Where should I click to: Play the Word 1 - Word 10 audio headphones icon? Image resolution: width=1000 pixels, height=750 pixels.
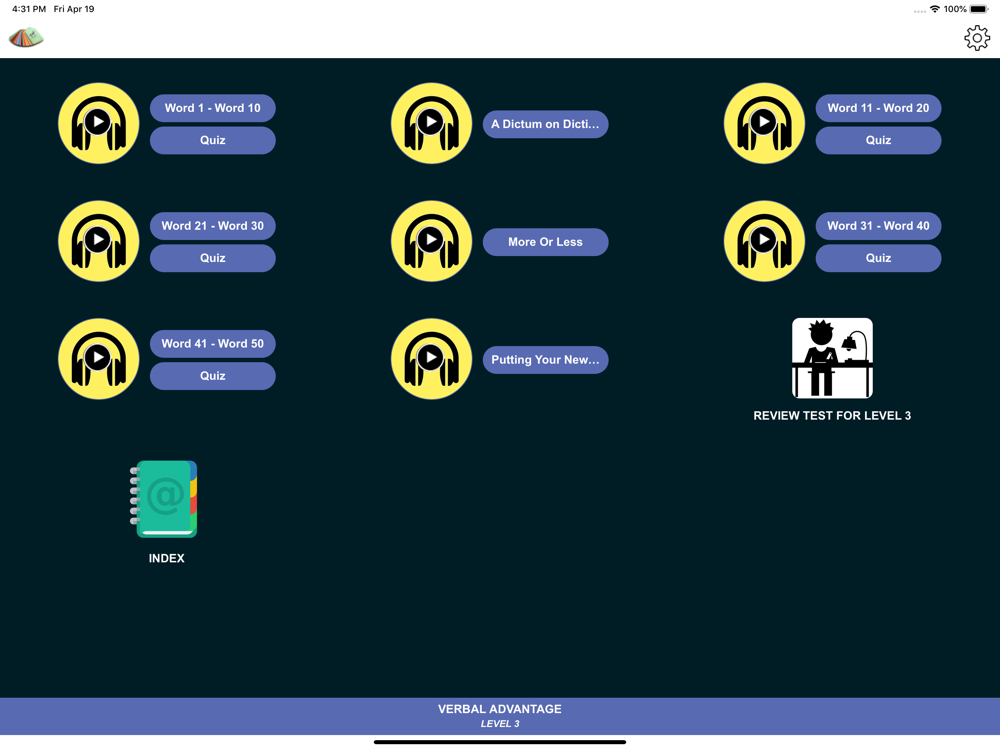point(98,123)
